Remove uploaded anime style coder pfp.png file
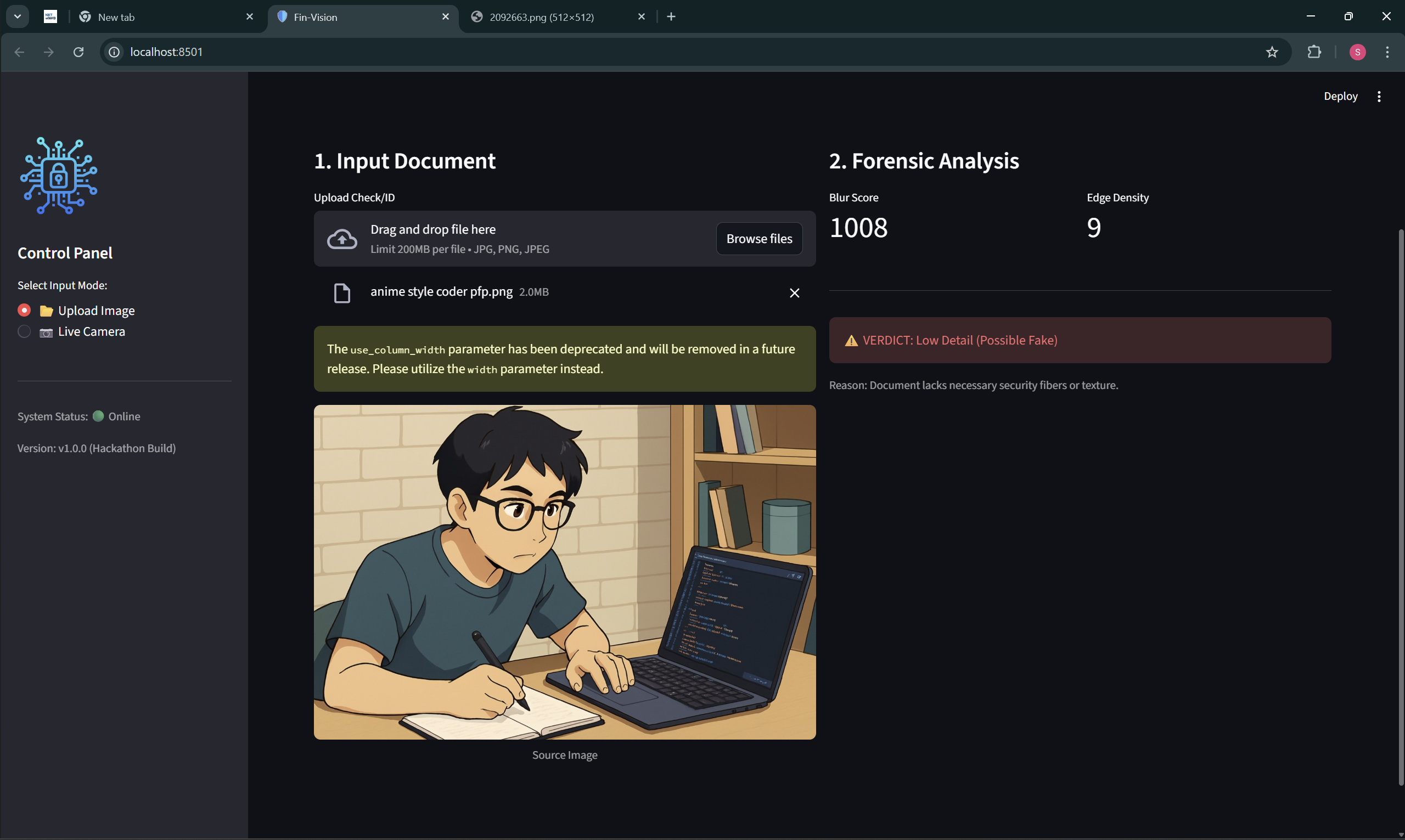This screenshot has width=1405, height=840. (794, 292)
